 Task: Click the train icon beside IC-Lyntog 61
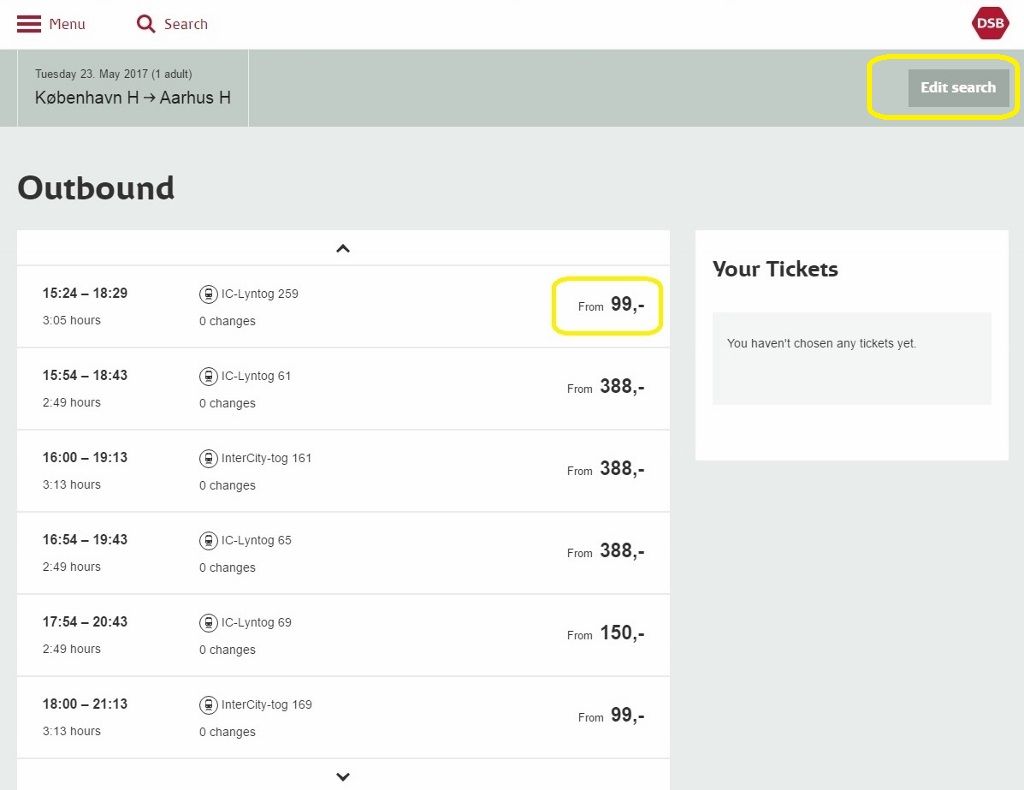(208, 375)
